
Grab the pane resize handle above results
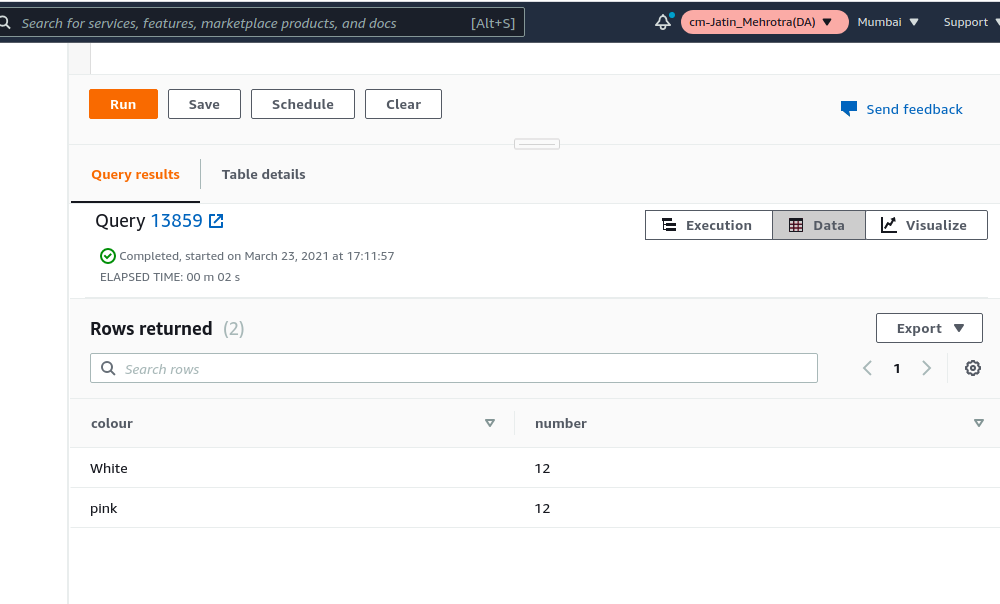click(x=537, y=144)
